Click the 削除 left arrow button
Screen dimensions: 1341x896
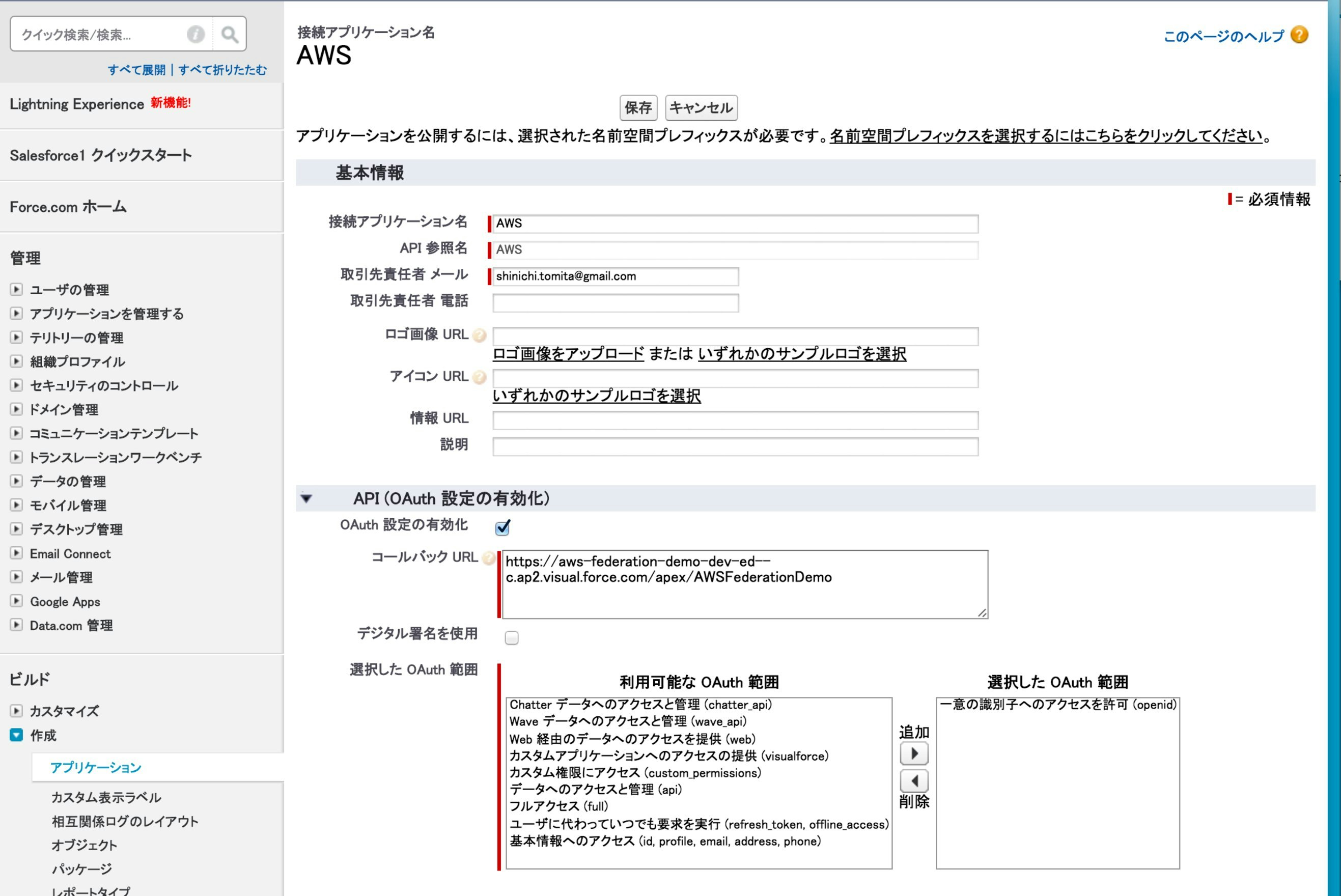pyautogui.click(x=914, y=780)
